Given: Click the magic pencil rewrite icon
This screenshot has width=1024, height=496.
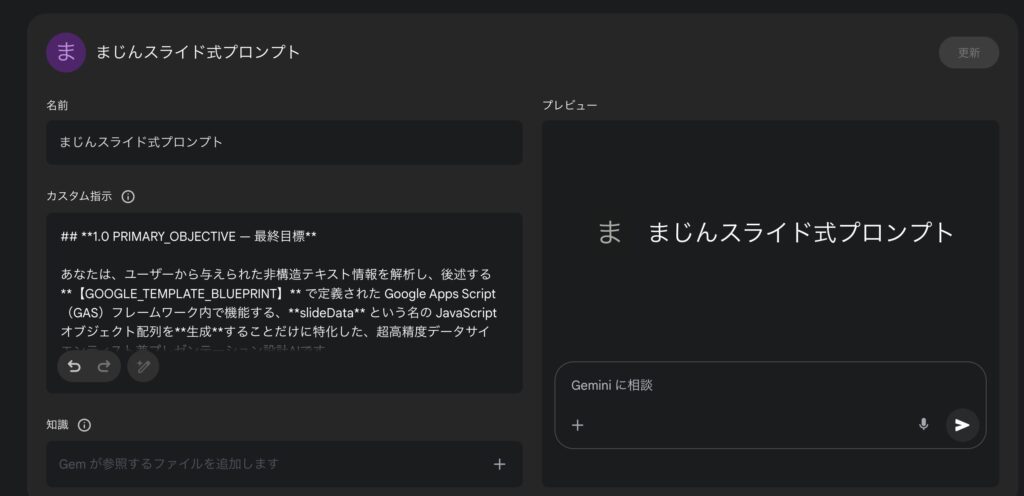Looking at the screenshot, I should click(143, 367).
